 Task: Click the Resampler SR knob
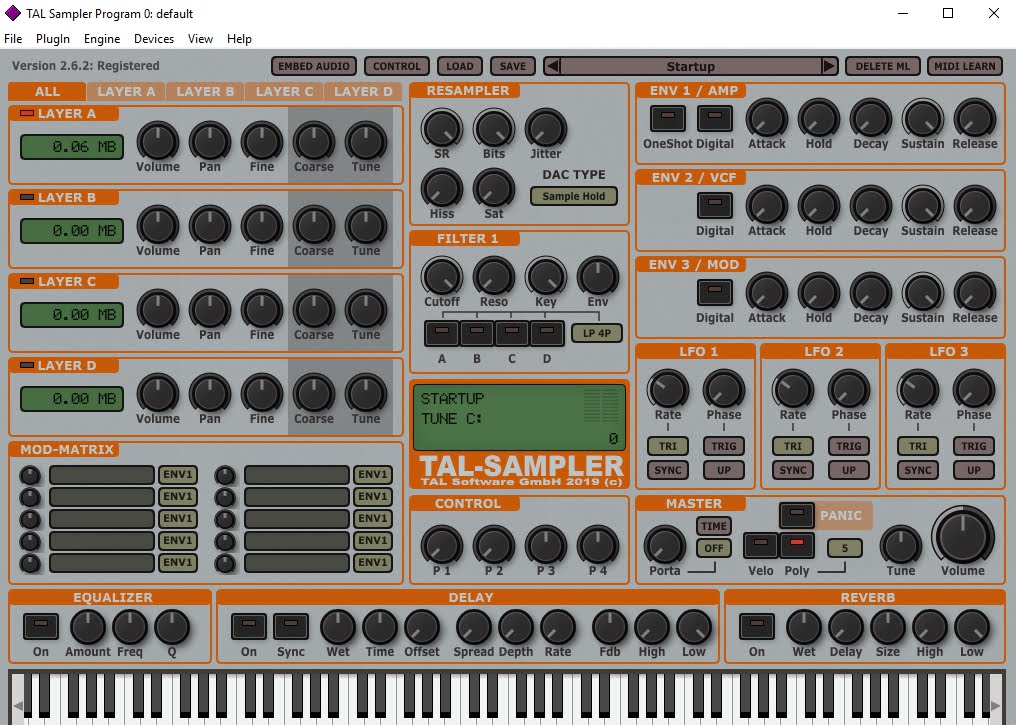[442, 128]
